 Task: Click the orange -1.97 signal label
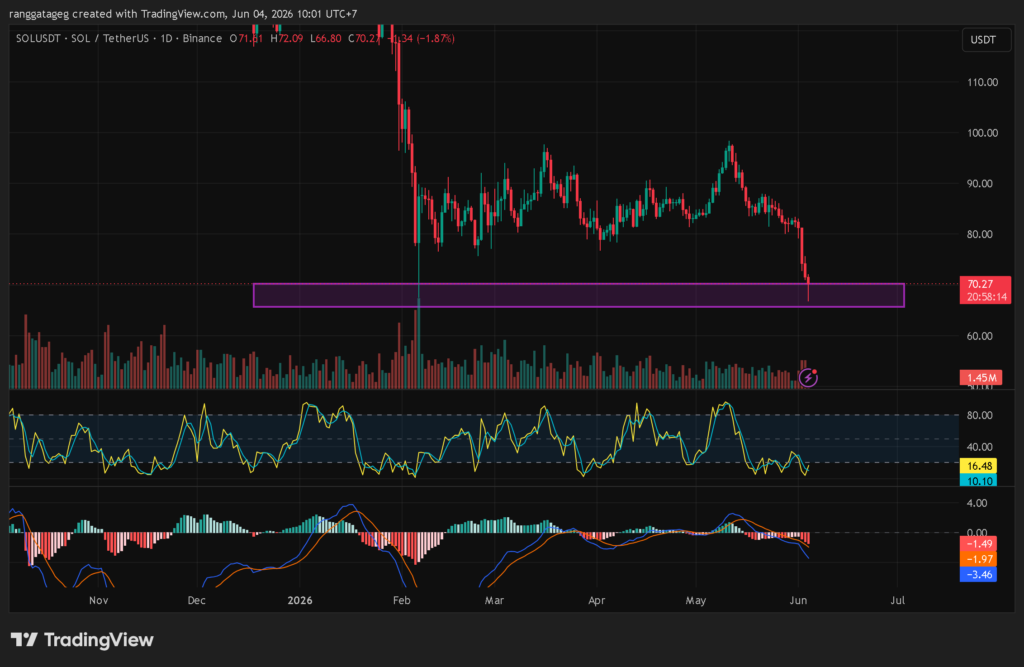[978, 559]
